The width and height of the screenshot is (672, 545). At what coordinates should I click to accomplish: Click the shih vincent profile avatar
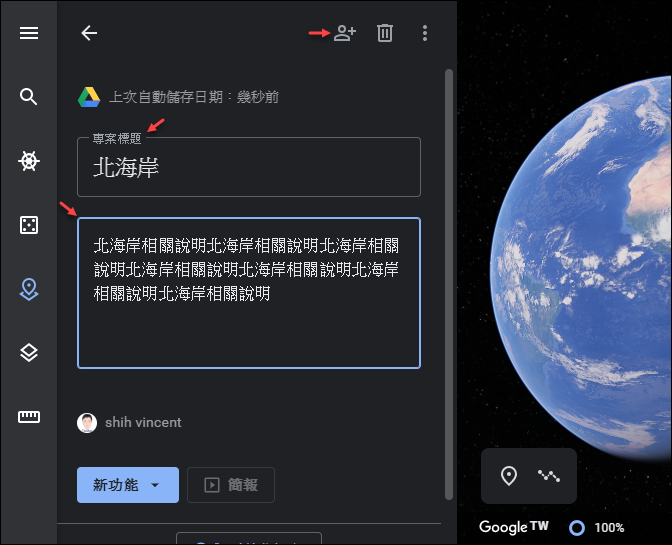pos(87,423)
